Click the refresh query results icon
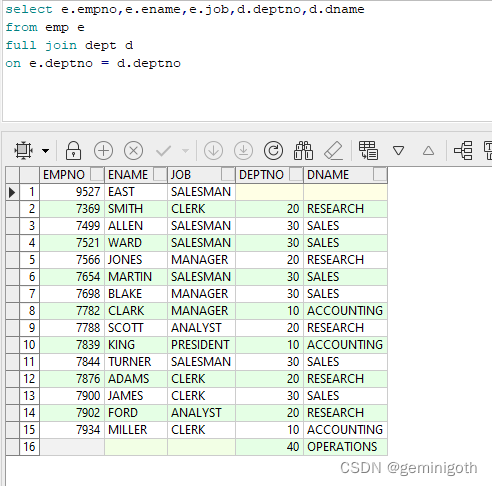This screenshot has height=486, width=492. pos(273,151)
